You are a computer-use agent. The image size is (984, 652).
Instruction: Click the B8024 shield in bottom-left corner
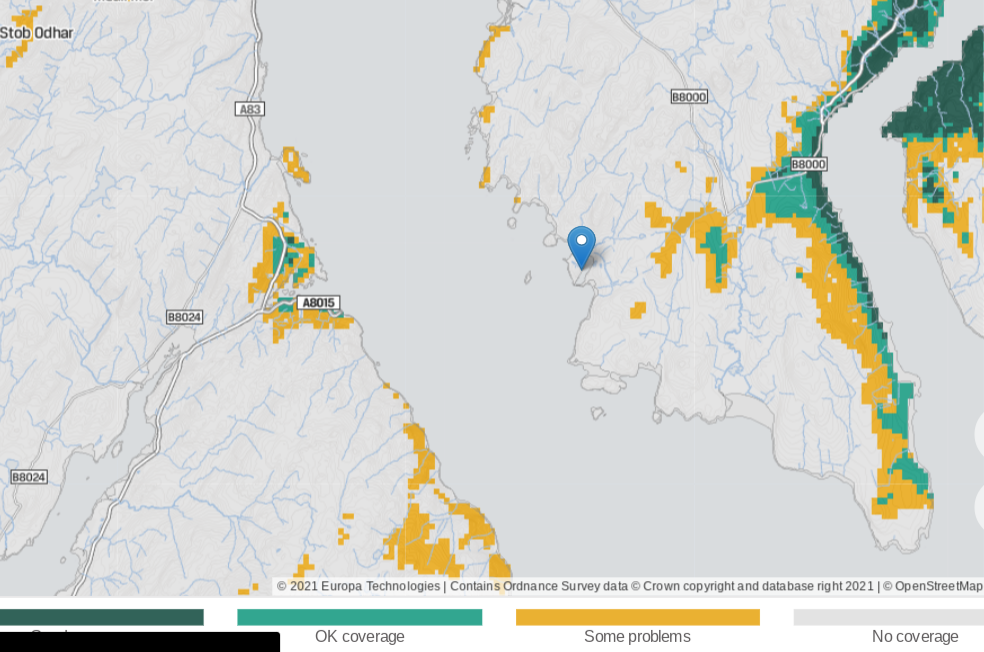(x=29, y=477)
